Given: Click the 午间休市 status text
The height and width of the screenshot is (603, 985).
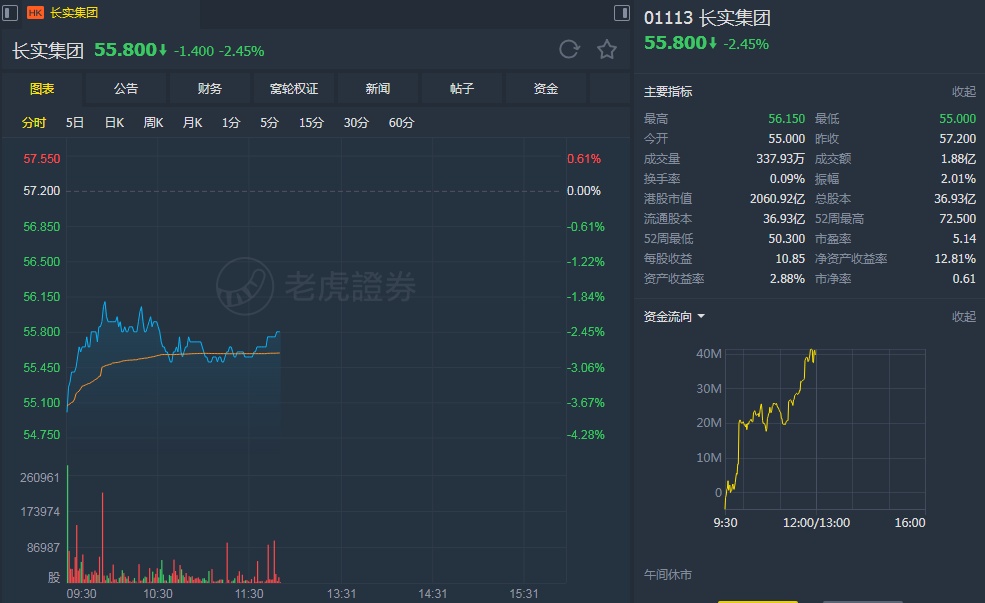Looking at the screenshot, I should (x=668, y=575).
